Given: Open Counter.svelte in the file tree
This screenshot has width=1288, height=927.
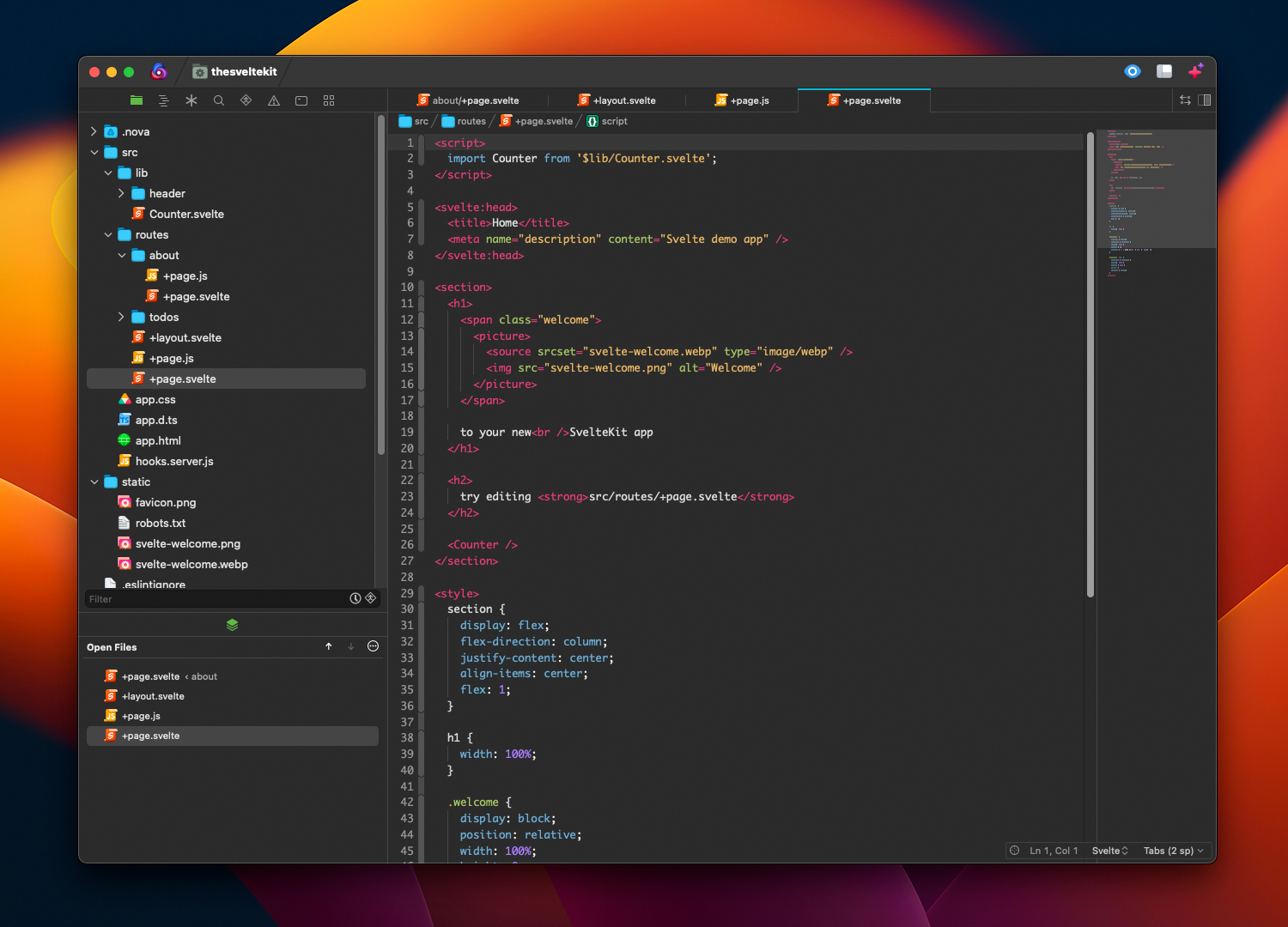Looking at the screenshot, I should pos(186,214).
